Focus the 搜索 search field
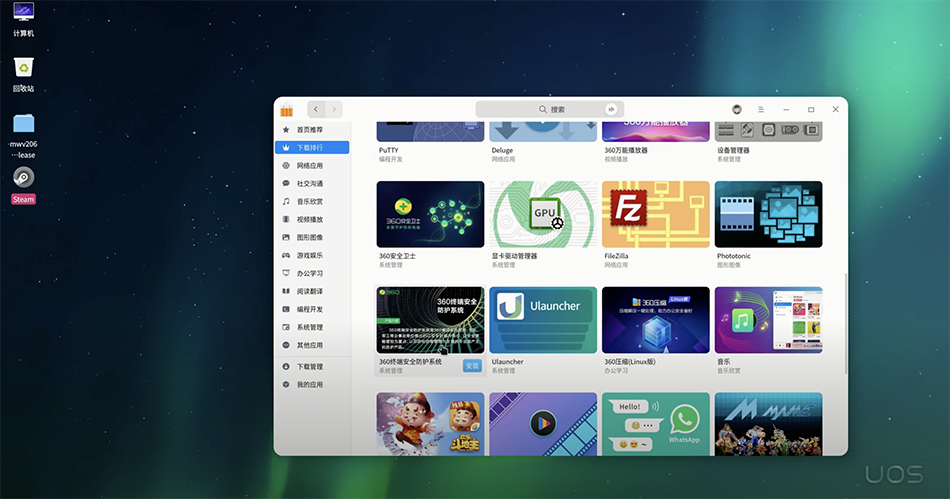Screen dimensions: 950x499 pyautogui.click(x=550, y=110)
